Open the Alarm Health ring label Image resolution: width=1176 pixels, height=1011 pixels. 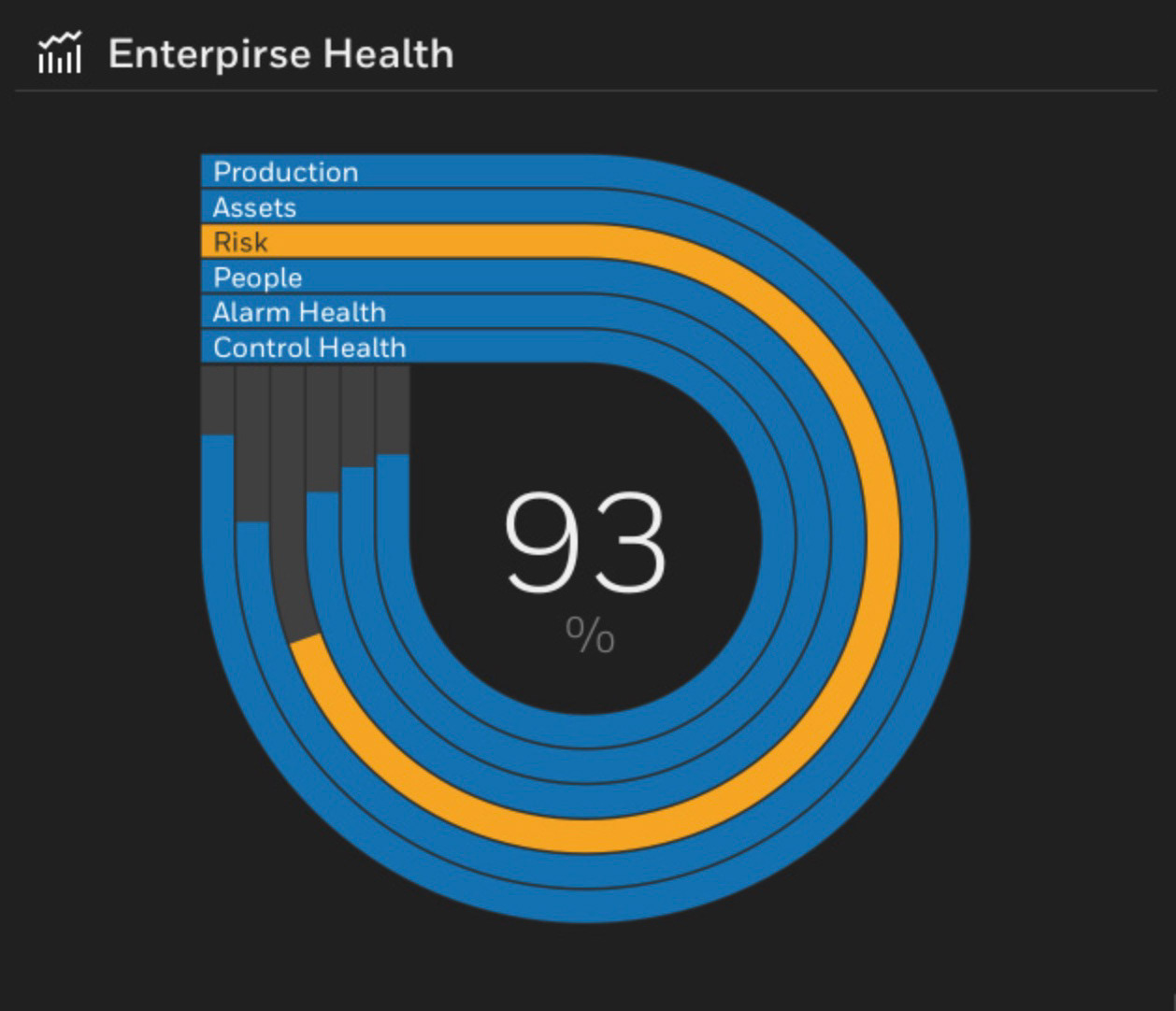tap(299, 312)
